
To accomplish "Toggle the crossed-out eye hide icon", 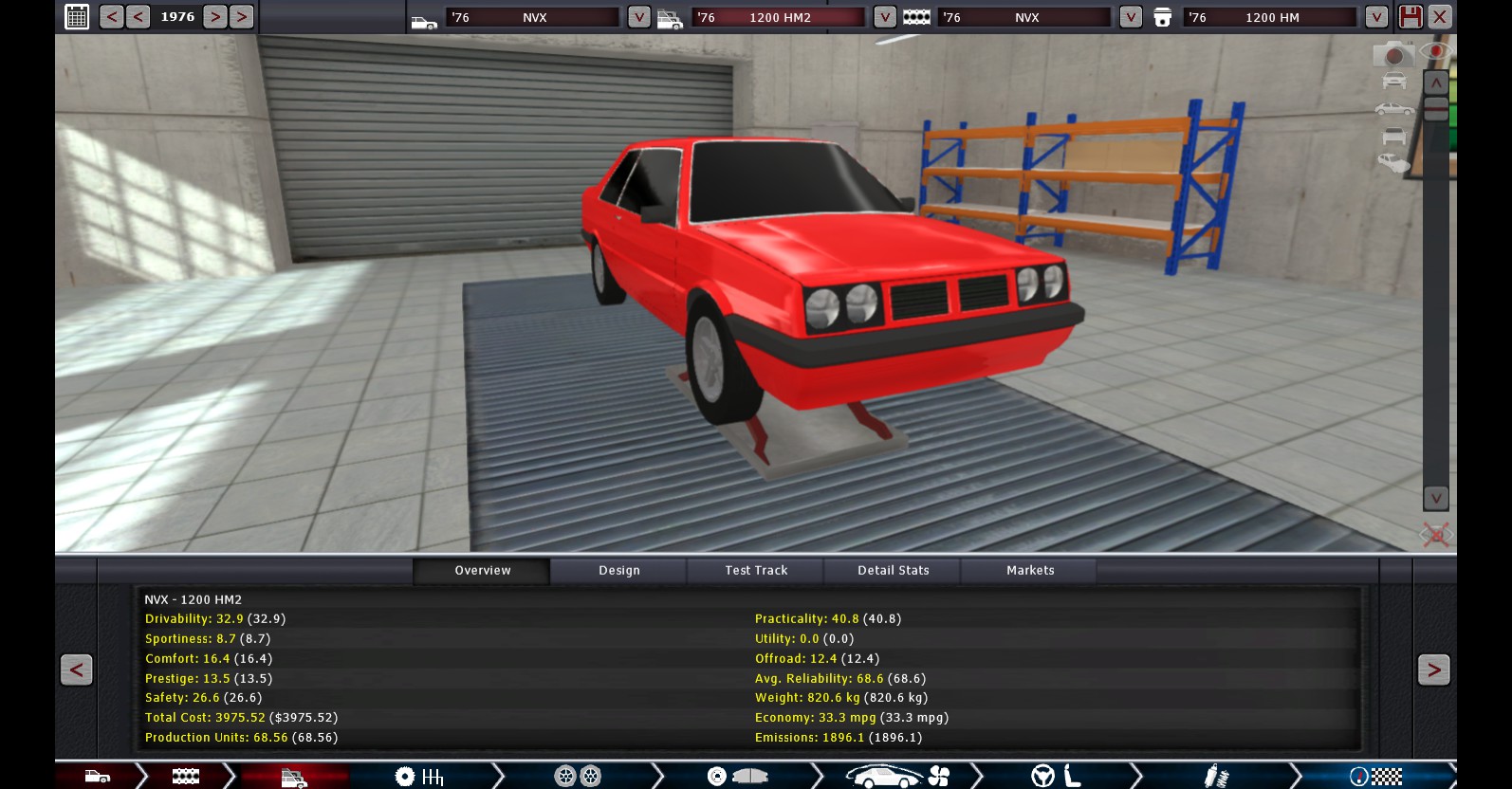I will [1436, 534].
